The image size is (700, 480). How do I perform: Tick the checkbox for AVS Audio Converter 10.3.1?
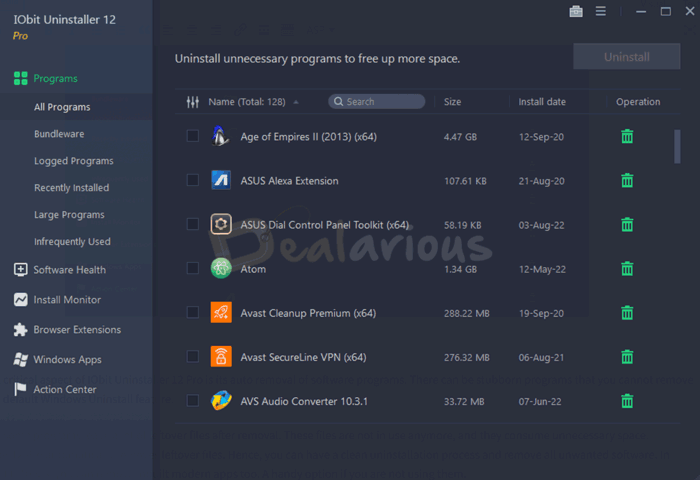click(193, 401)
